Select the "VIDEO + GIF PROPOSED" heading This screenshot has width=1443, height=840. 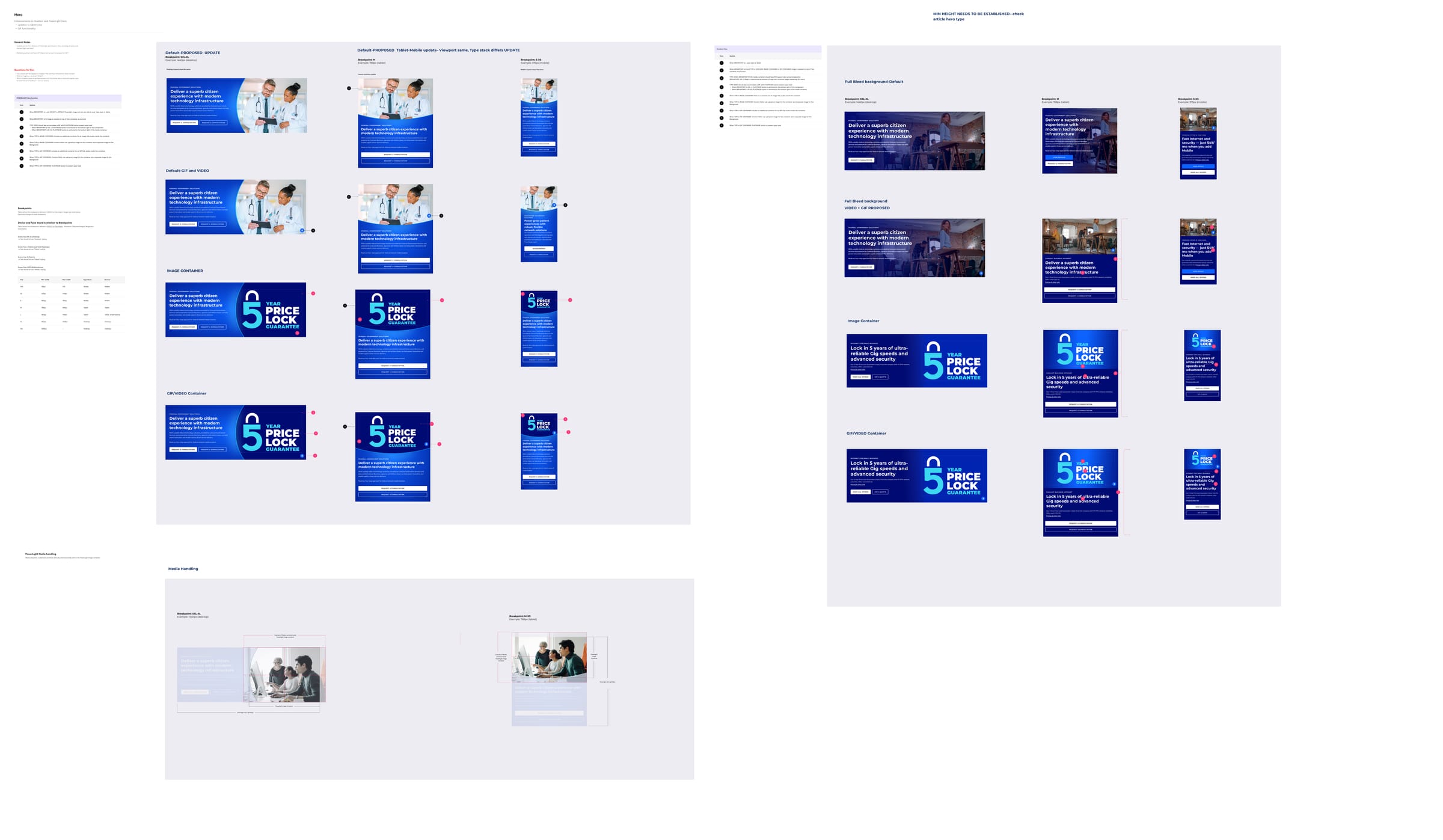pos(867,208)
